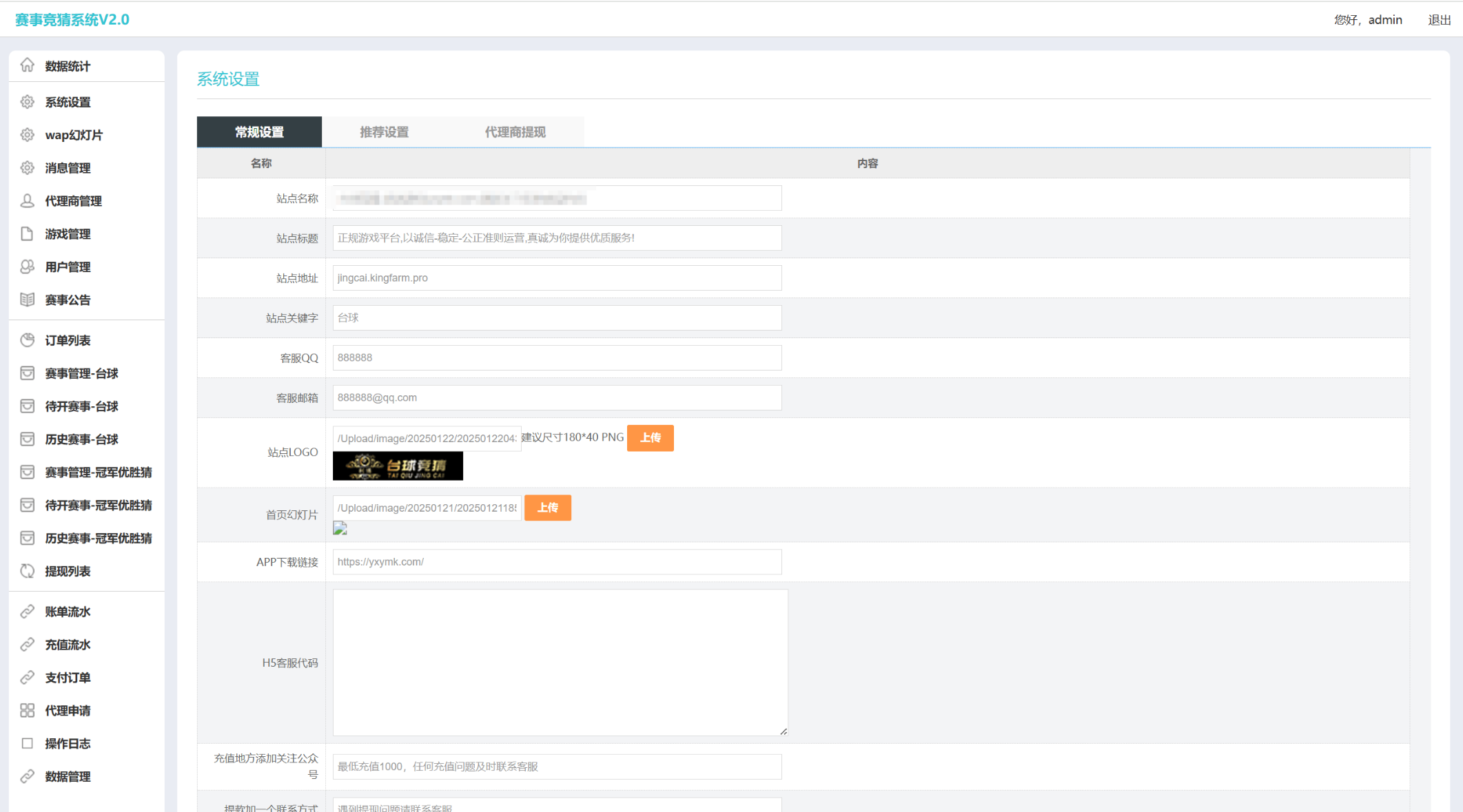Click the pie chart icon for 订单列表
This screenshot has width=1463, height=812.
pos(27,340)
